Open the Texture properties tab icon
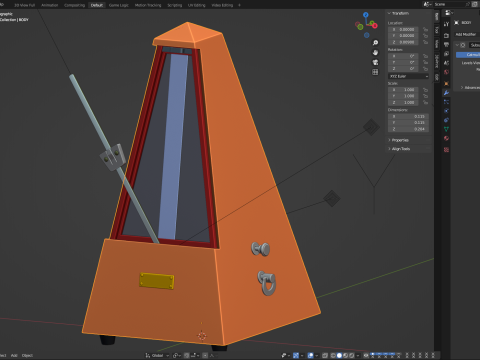 click(446, 150)
